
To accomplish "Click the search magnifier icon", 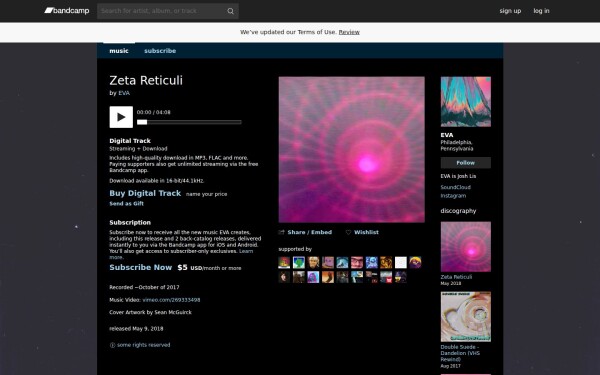I will 230,11.
